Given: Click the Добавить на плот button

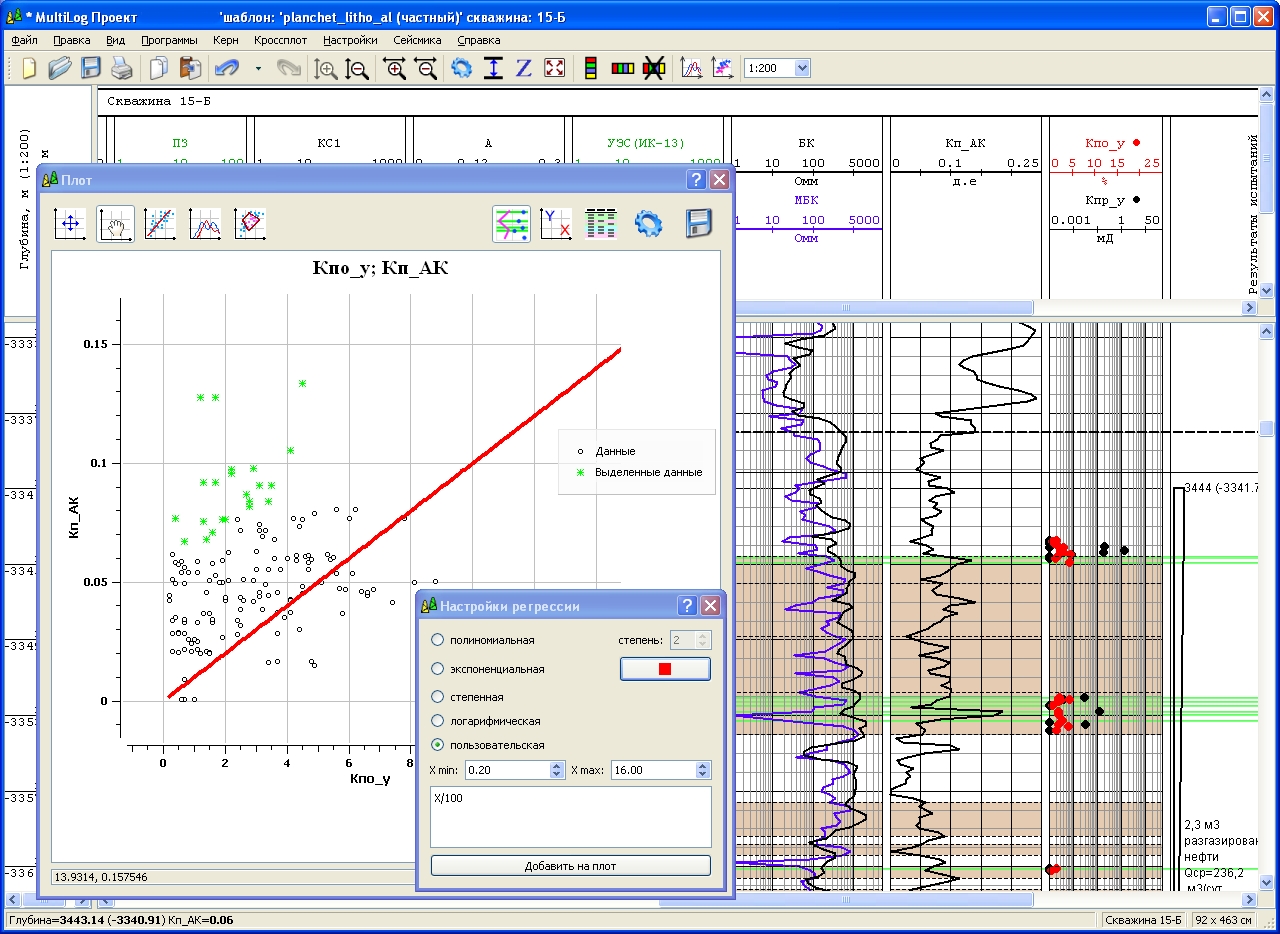Looking at the screenshot, I should point(570,866).
